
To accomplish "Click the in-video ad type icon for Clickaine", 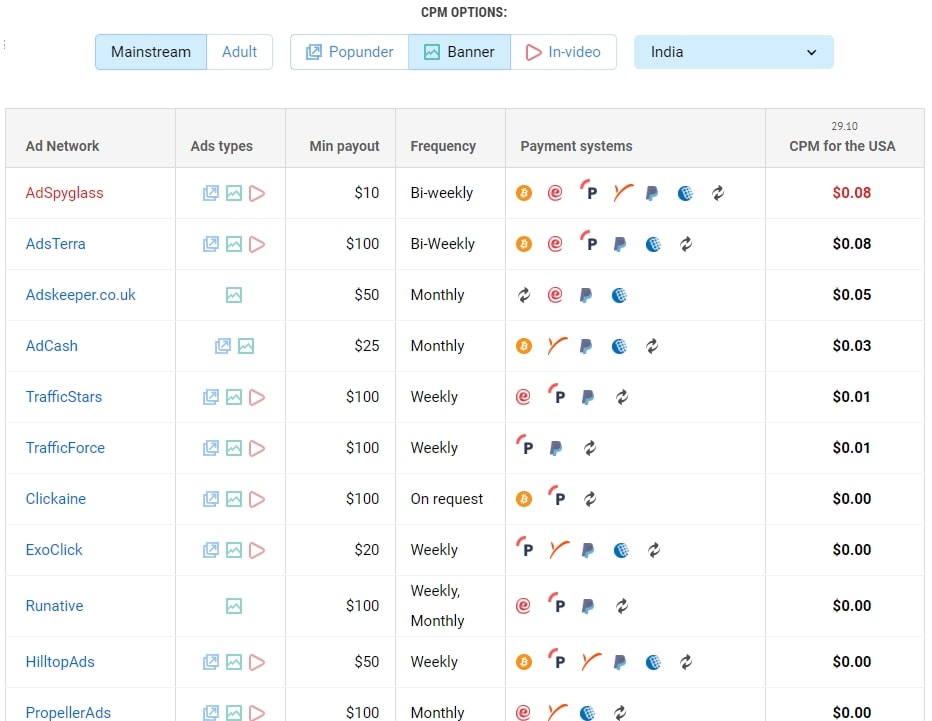I will (x=257, y=499).
